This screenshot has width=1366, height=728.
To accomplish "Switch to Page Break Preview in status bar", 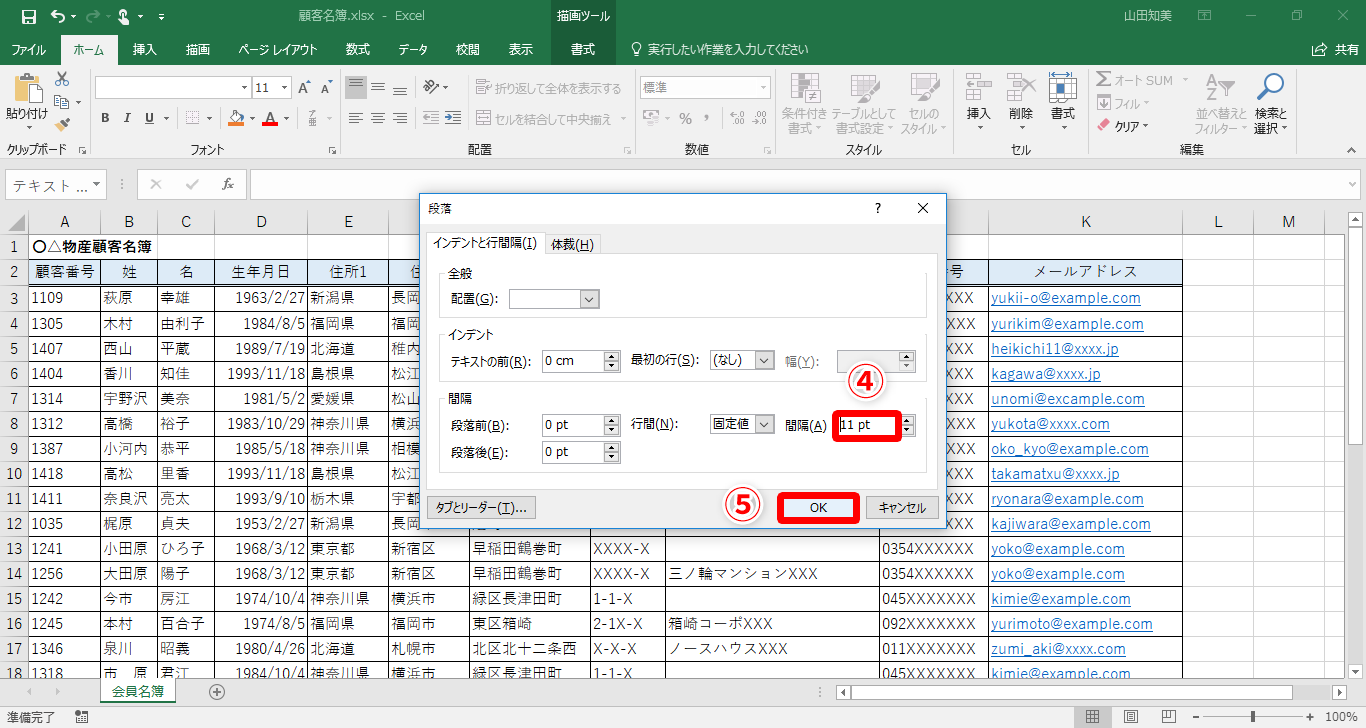I will coord(1168,717).
